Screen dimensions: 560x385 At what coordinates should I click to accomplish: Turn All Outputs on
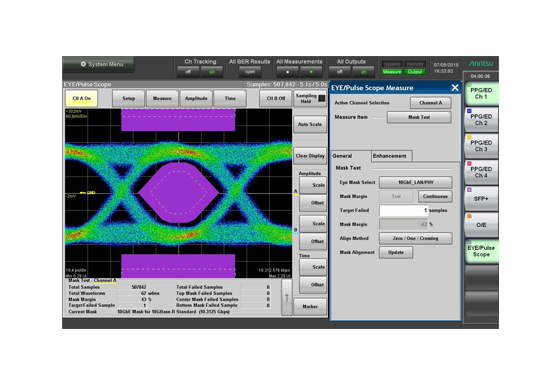pyautogui.click(x=363, y=72)
